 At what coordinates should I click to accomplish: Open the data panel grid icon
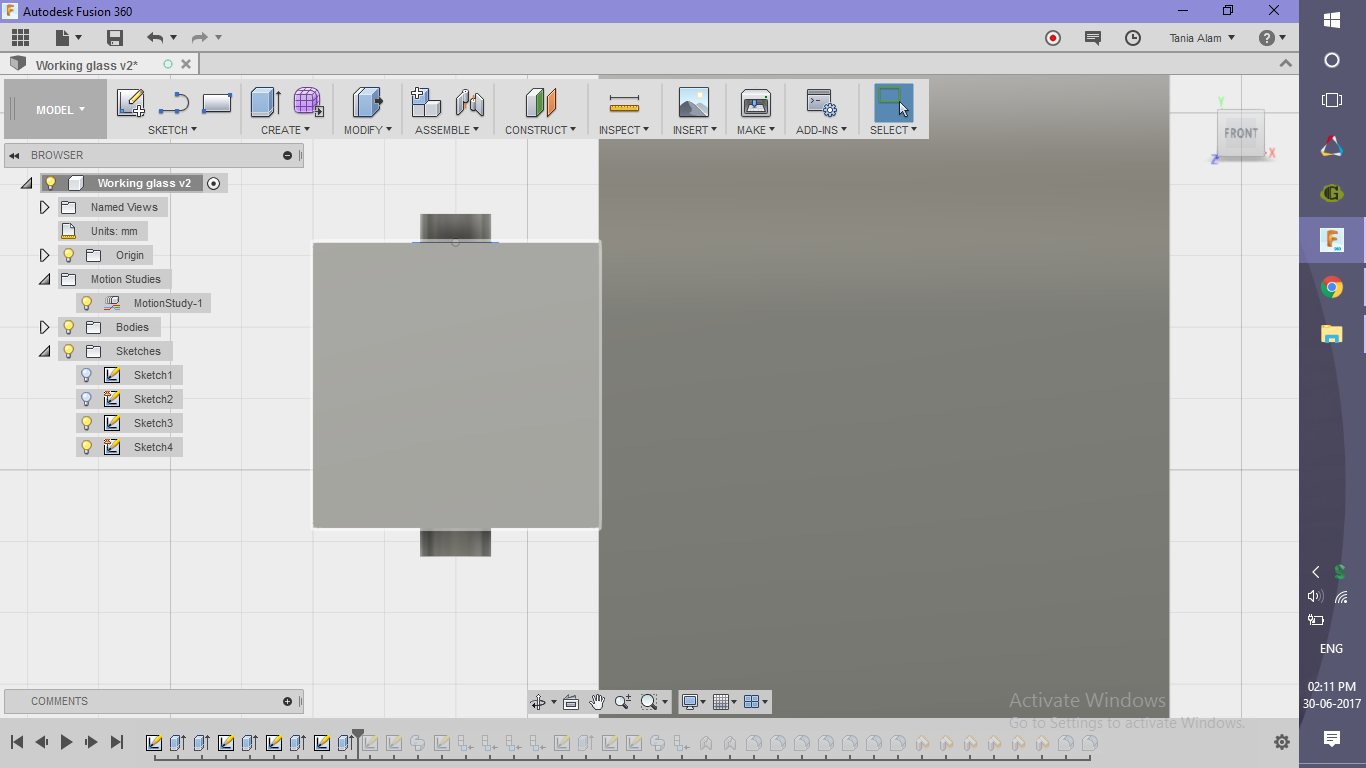[x=21, y=38]
